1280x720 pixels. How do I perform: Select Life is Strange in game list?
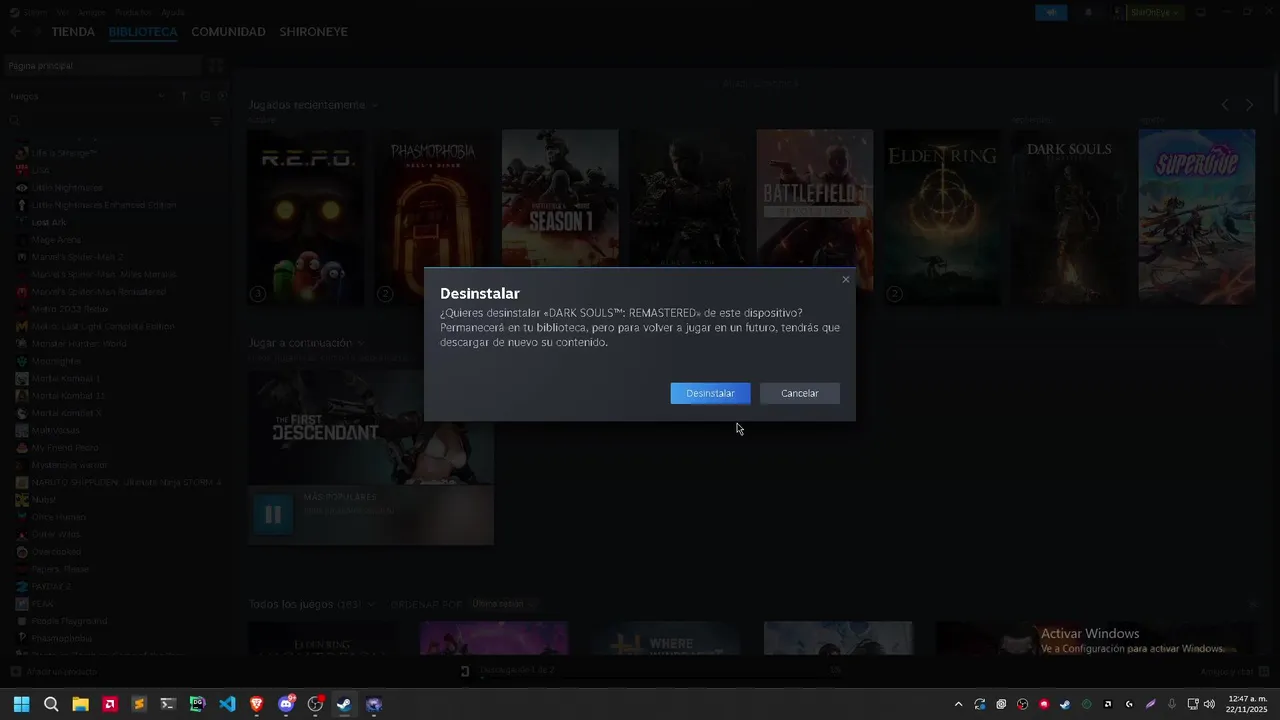click(63, 153)
